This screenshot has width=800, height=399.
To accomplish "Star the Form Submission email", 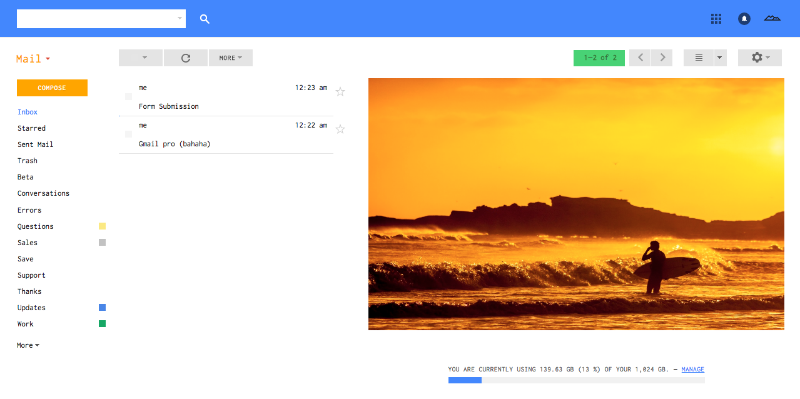I will pyautogui.click(x=340, y=92).
